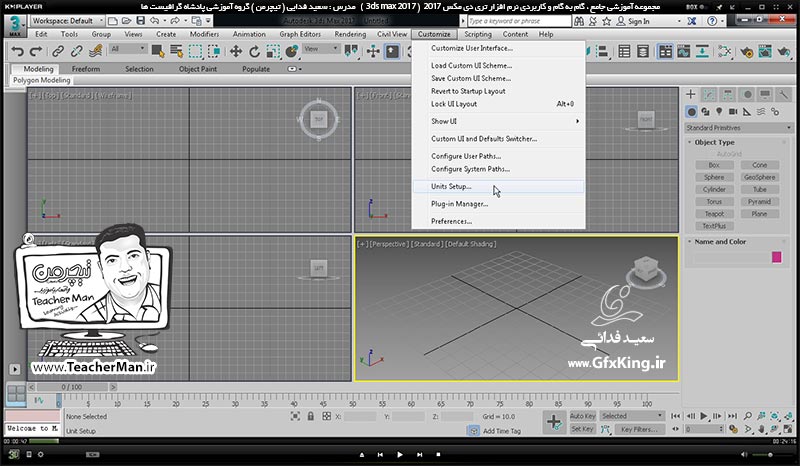Choose Units Setup from Customize menu
The width and height of the screenshot is (800, 466).
tap(498, 186)
